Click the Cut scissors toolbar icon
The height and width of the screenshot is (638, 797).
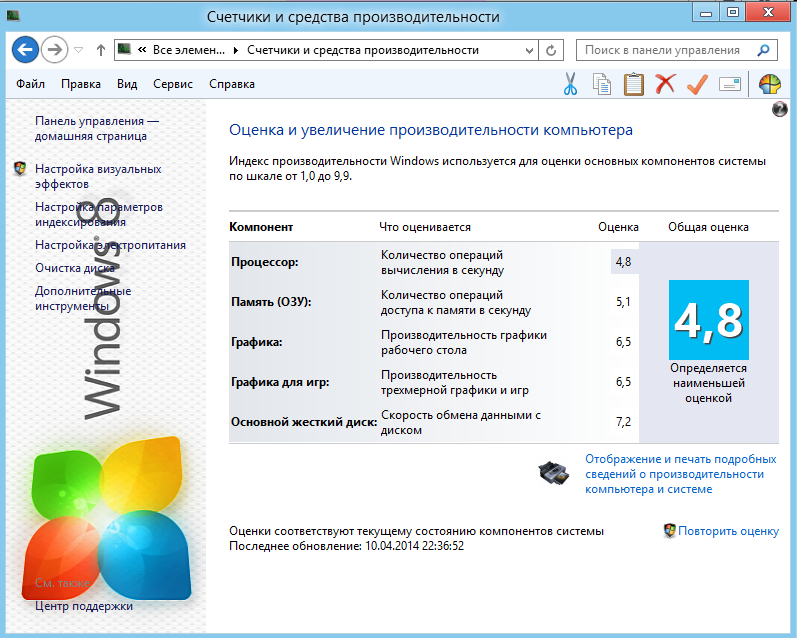[x=571, y=84]
